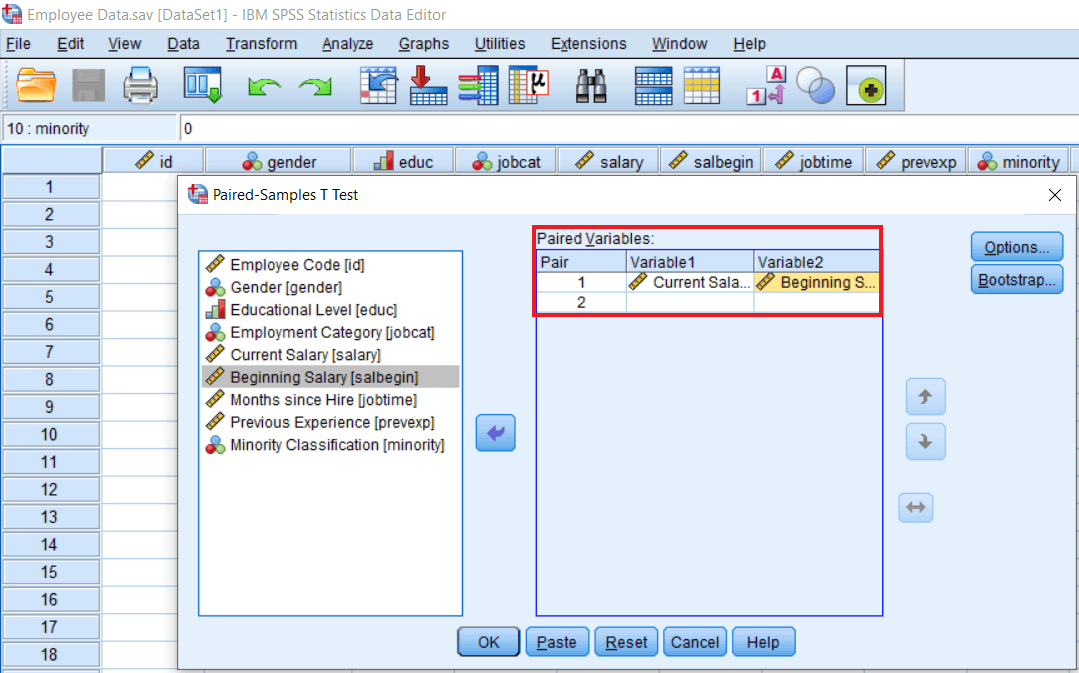
Task: Select Employee Code [id] in variable list
Action: 330,265
